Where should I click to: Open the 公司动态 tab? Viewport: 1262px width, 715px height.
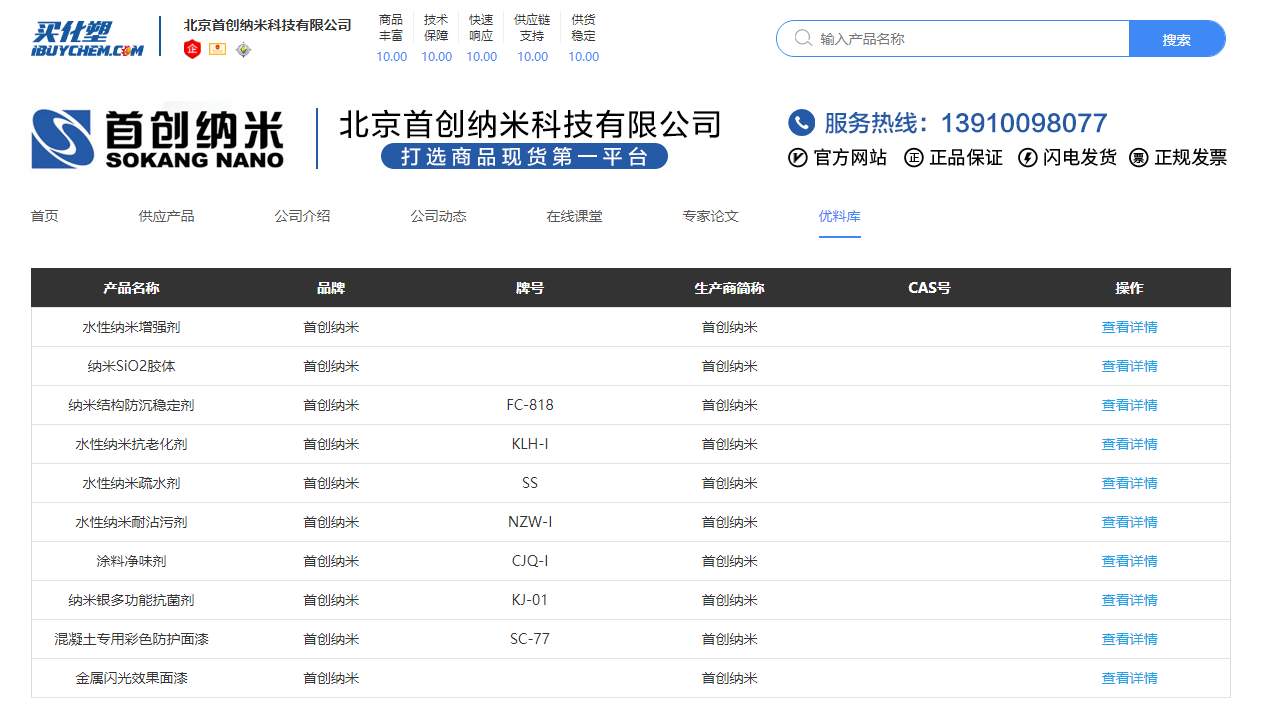[x=439, y=216]
